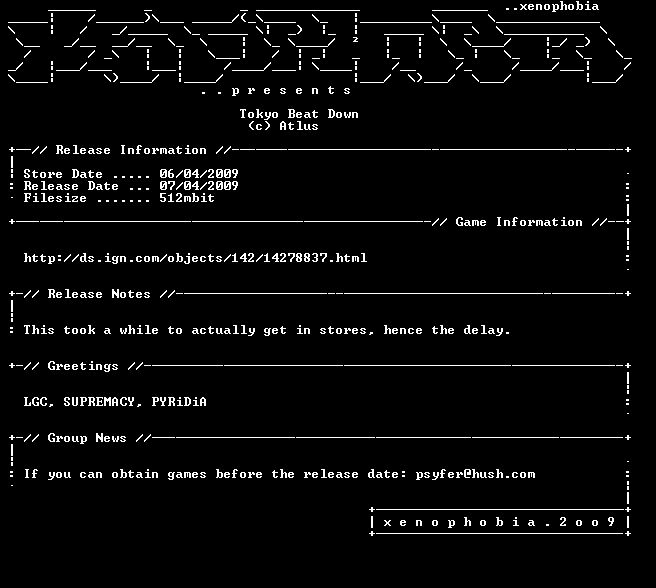Click the 'LGC' greeting name
656x588 pixels.
37,402
